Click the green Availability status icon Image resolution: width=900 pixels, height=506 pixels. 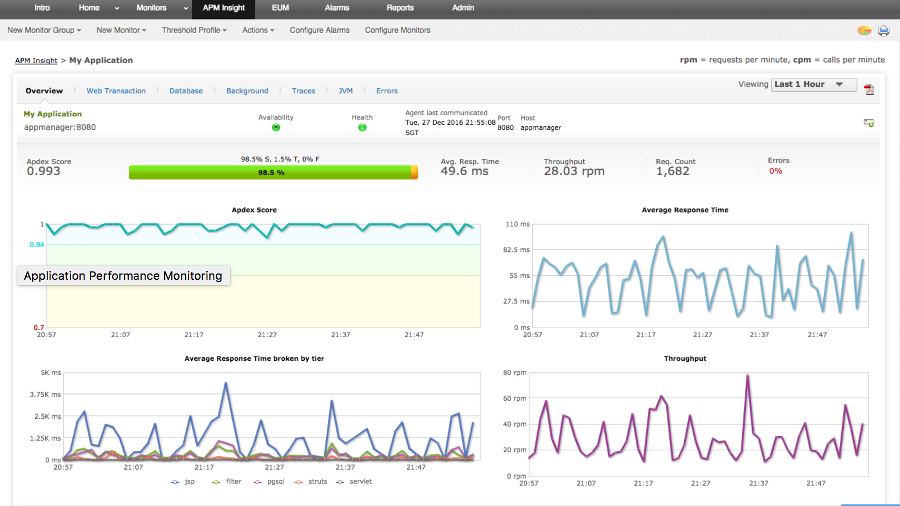[x=276, y=127]
